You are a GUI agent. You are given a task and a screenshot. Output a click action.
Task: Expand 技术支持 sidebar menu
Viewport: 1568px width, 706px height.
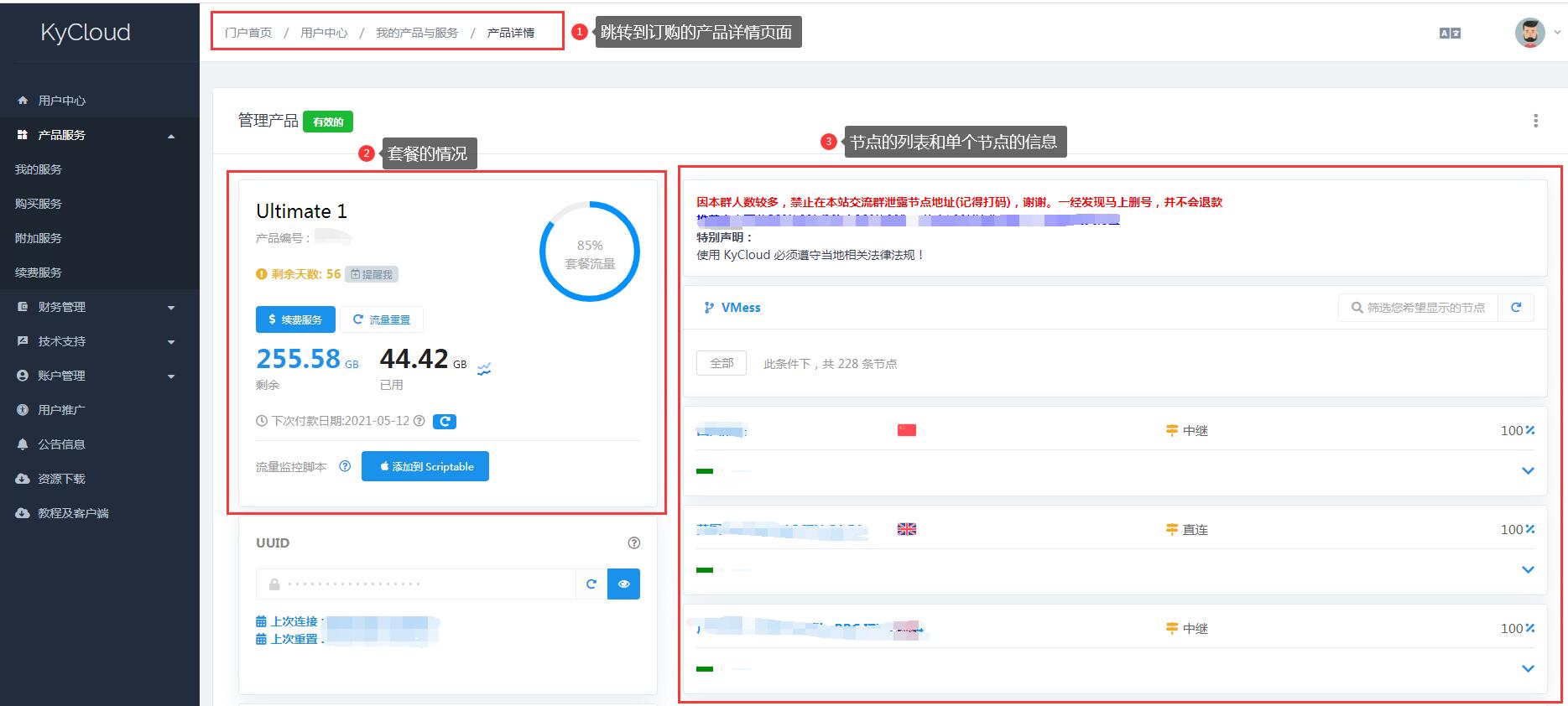click(99, 341)
